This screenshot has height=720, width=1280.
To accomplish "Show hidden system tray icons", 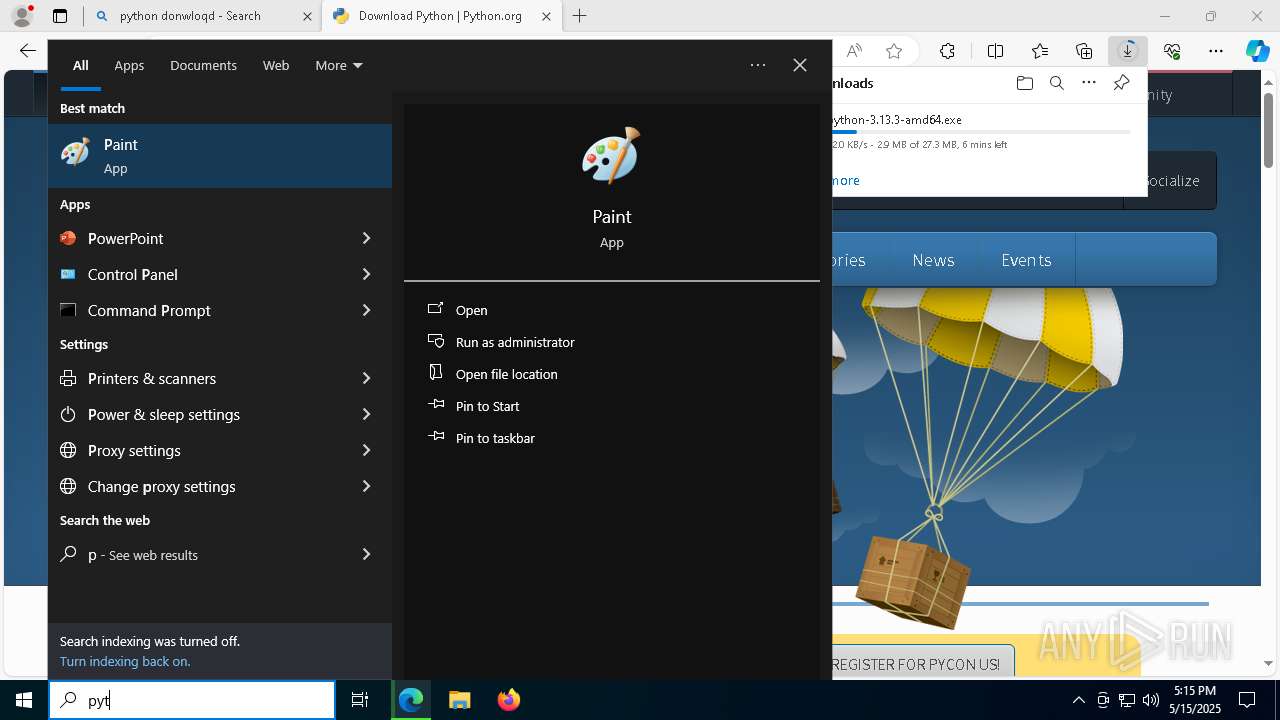I will (1078, 700).
